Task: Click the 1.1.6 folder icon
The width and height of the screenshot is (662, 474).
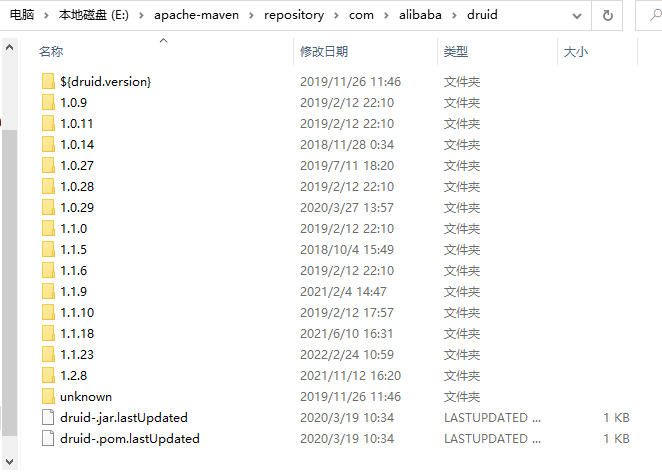Action: (x=48, y=271)
